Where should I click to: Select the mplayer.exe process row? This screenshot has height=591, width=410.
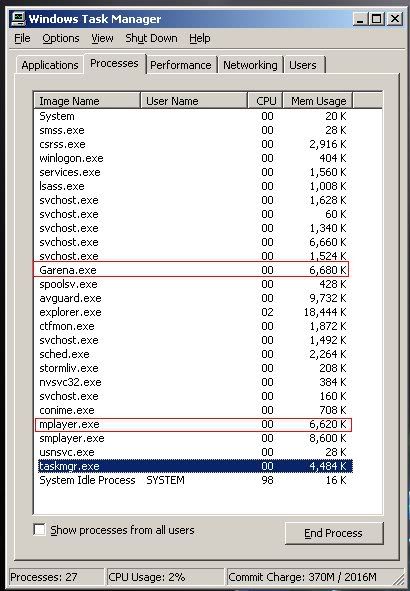click(193, 424)
